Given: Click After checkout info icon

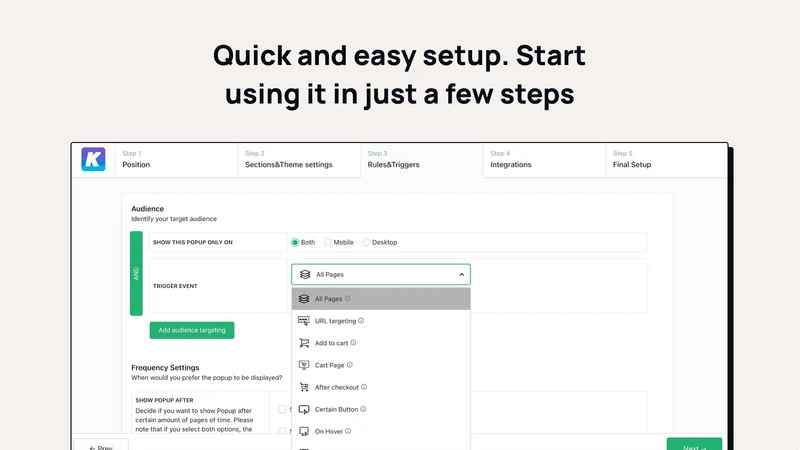Looking at the screenshot, I should [x=364, y=387].
